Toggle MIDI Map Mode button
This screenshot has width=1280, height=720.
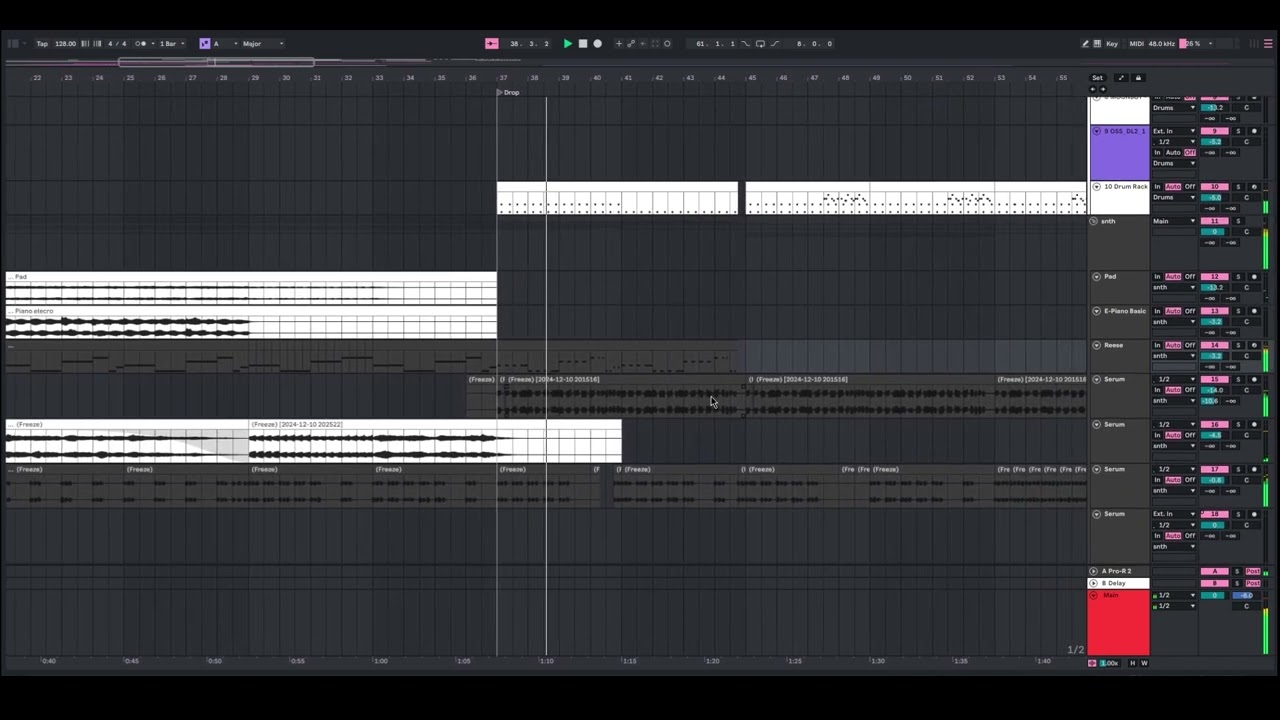tap(1136, 43)
